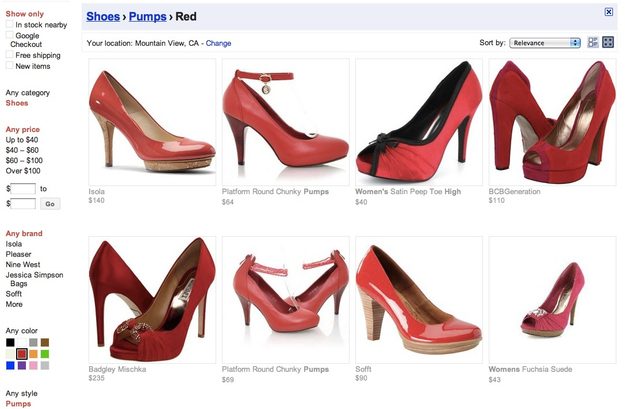This screenshot has height=409, width=625.
Task: Focus the minimum price input field
Action: point(23,189)
